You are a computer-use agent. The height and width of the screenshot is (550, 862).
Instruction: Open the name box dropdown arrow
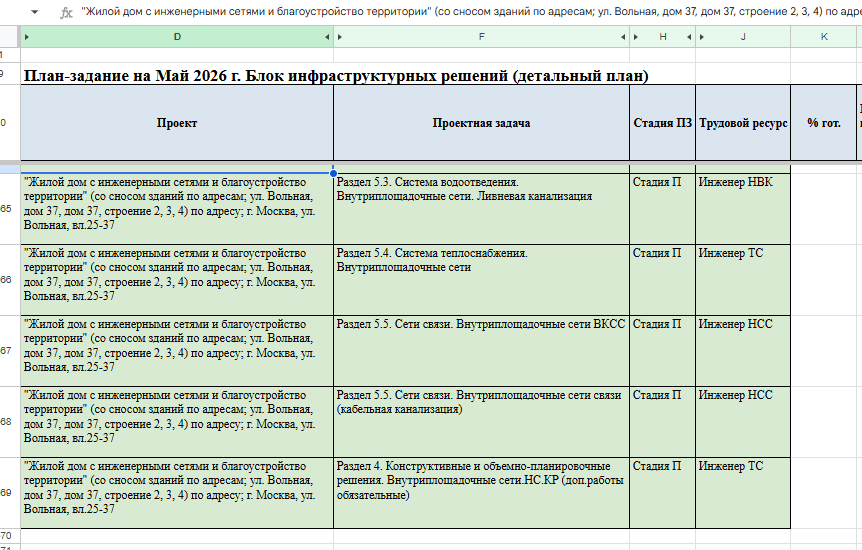[x=34, y=12]
